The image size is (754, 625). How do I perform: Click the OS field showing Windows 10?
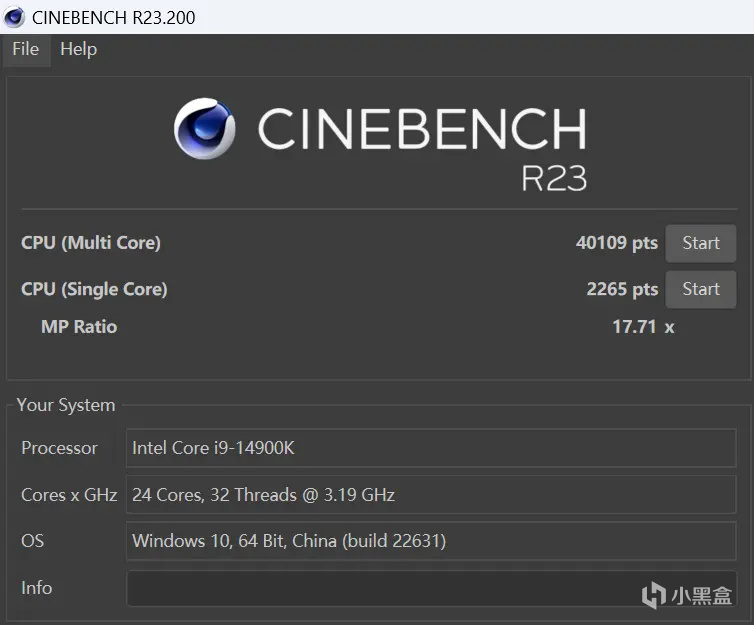(x=431, y=541)
